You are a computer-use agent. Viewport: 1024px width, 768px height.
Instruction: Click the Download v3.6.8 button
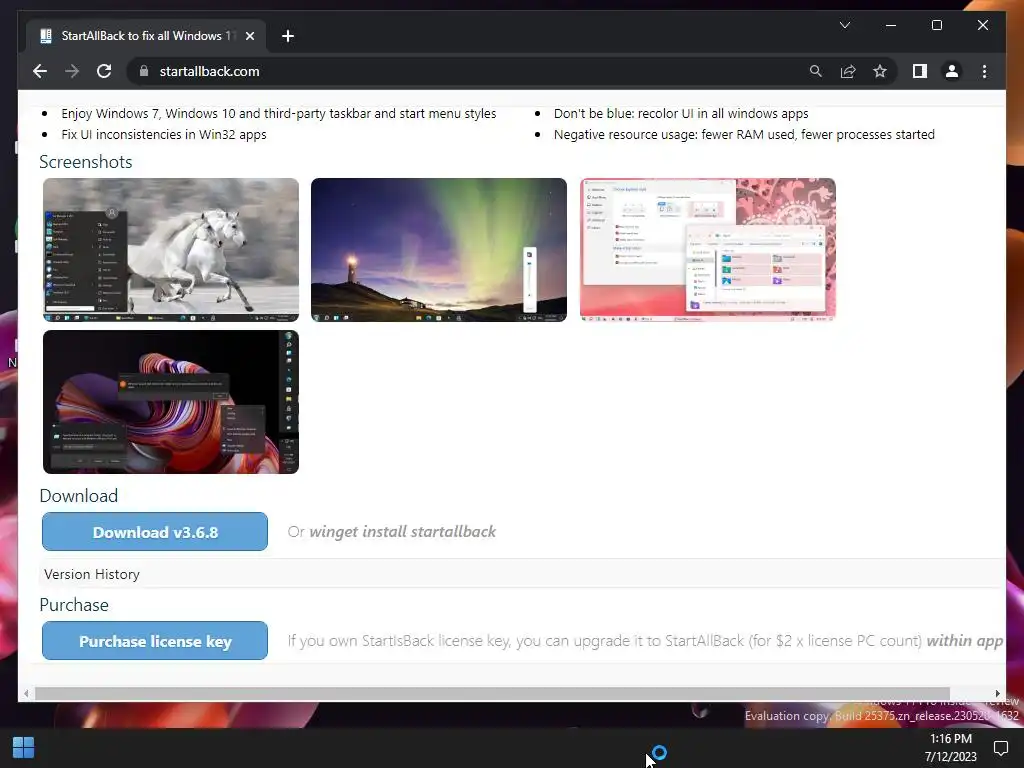(x=155, y=532)
